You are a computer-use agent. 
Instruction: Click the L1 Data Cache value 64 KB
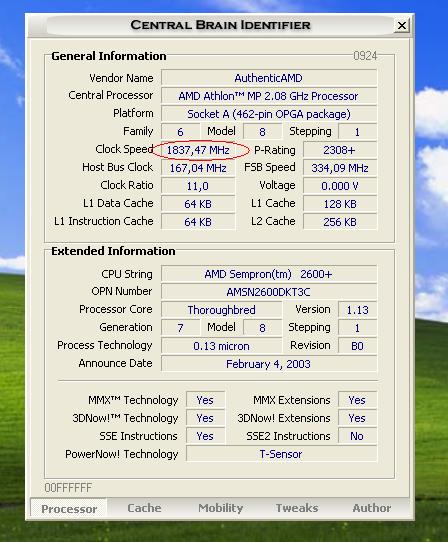click(x=198, y=204)
